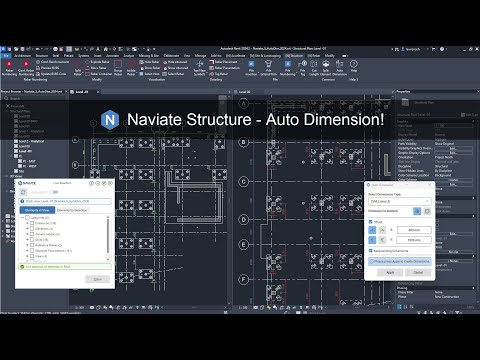Click the Apply button in Auto Dimension
The width and height of the screenshot is (480, 360).
[390, 273]
